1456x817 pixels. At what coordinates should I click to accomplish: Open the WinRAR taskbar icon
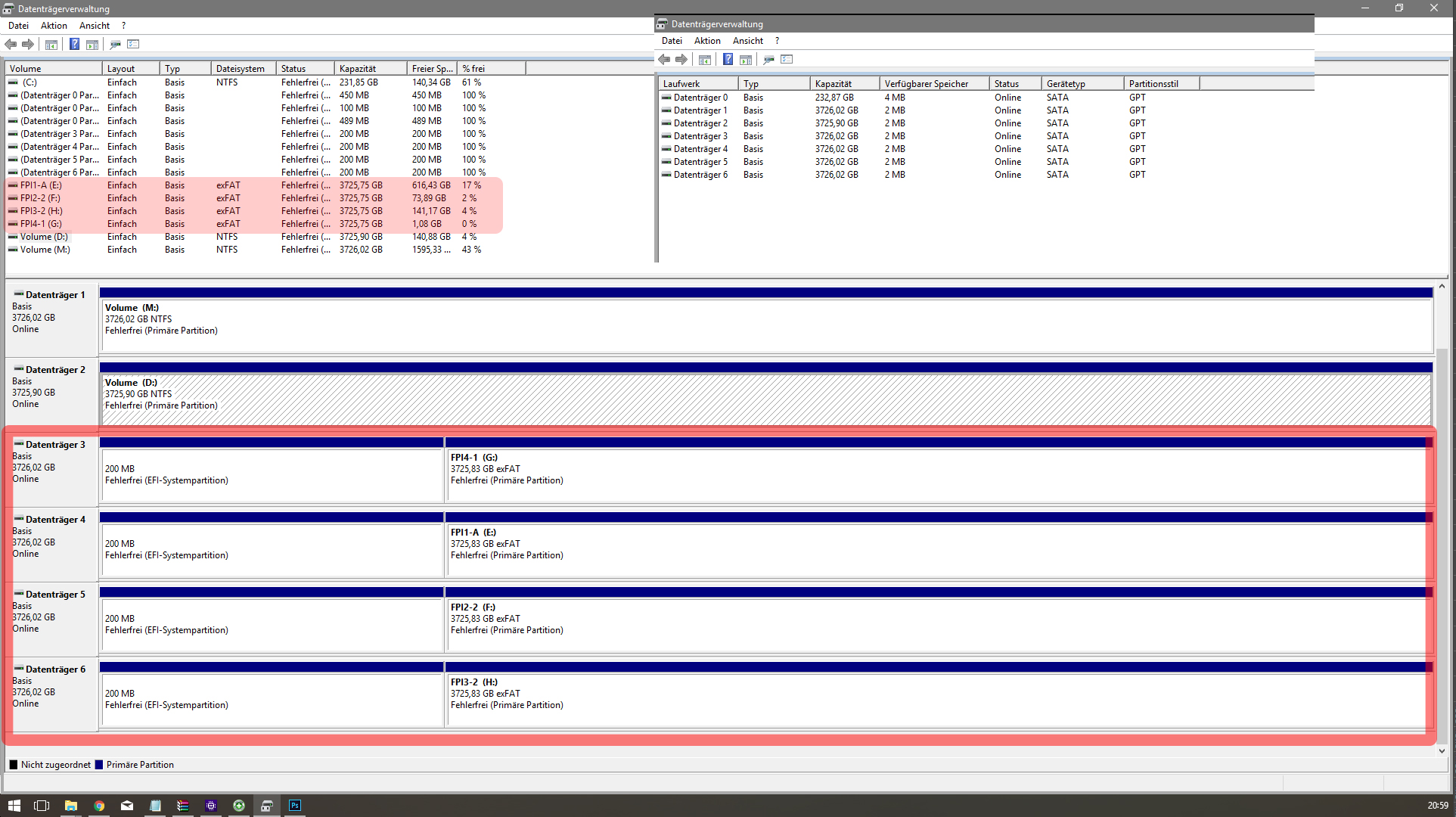pyautogui.click(x=182, y=806)
